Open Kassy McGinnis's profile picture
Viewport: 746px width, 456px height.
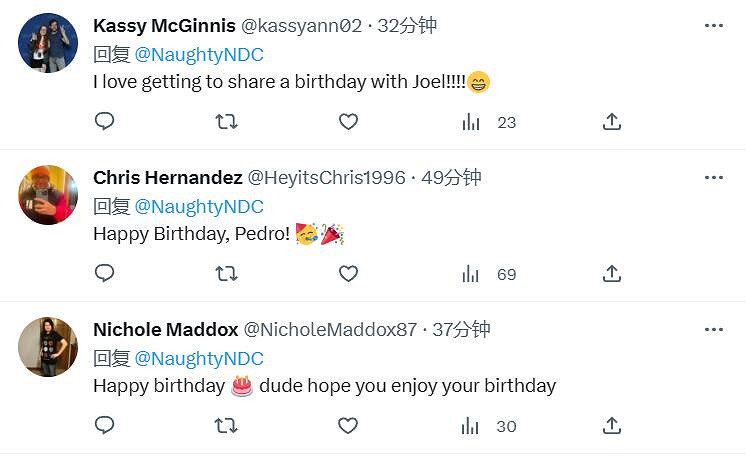point(48,43)
